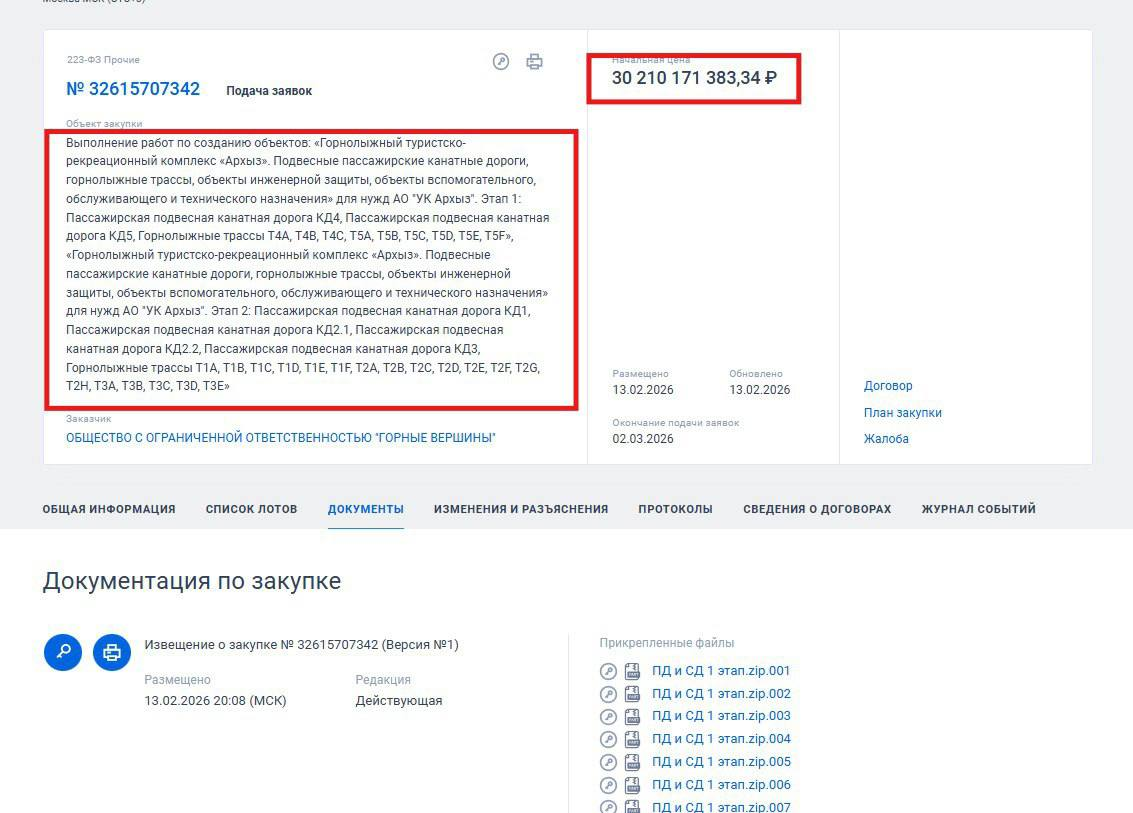1133x813 pixels.
Task: Click signature icon for ПД и СД 1 этап.zip.002
Action: click(x=608, y=694)
